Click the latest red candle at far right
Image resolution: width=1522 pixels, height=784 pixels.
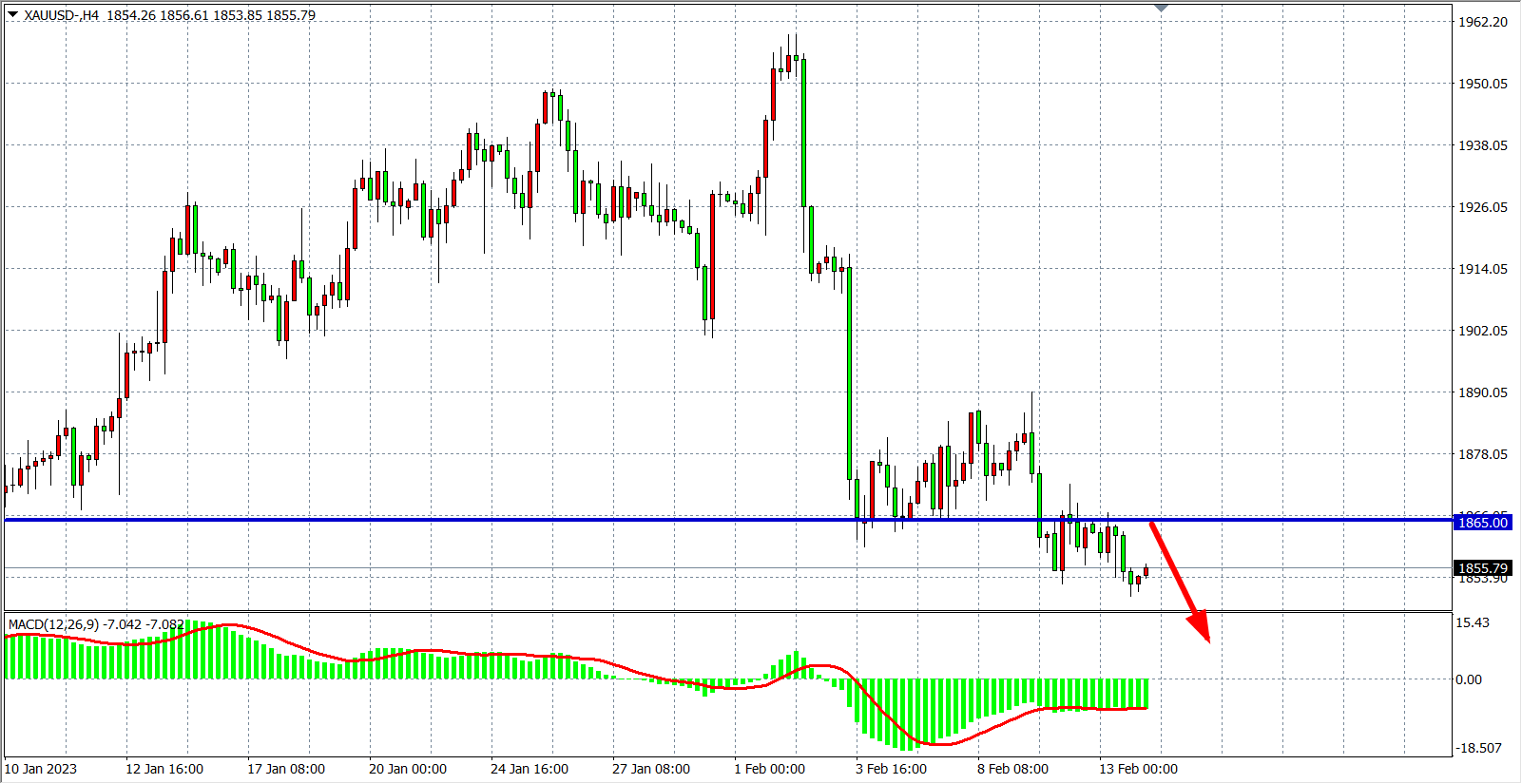coord(1146,571)
